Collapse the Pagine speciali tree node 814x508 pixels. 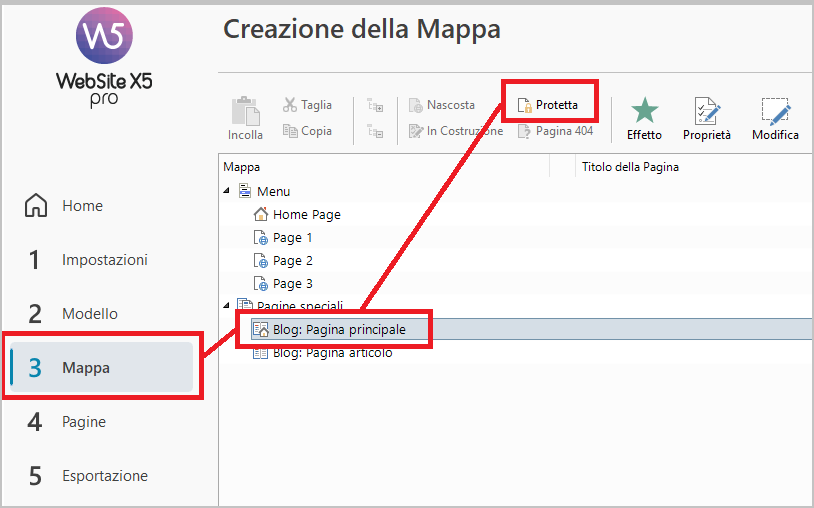pyautogui.click(x=227, y=306)
